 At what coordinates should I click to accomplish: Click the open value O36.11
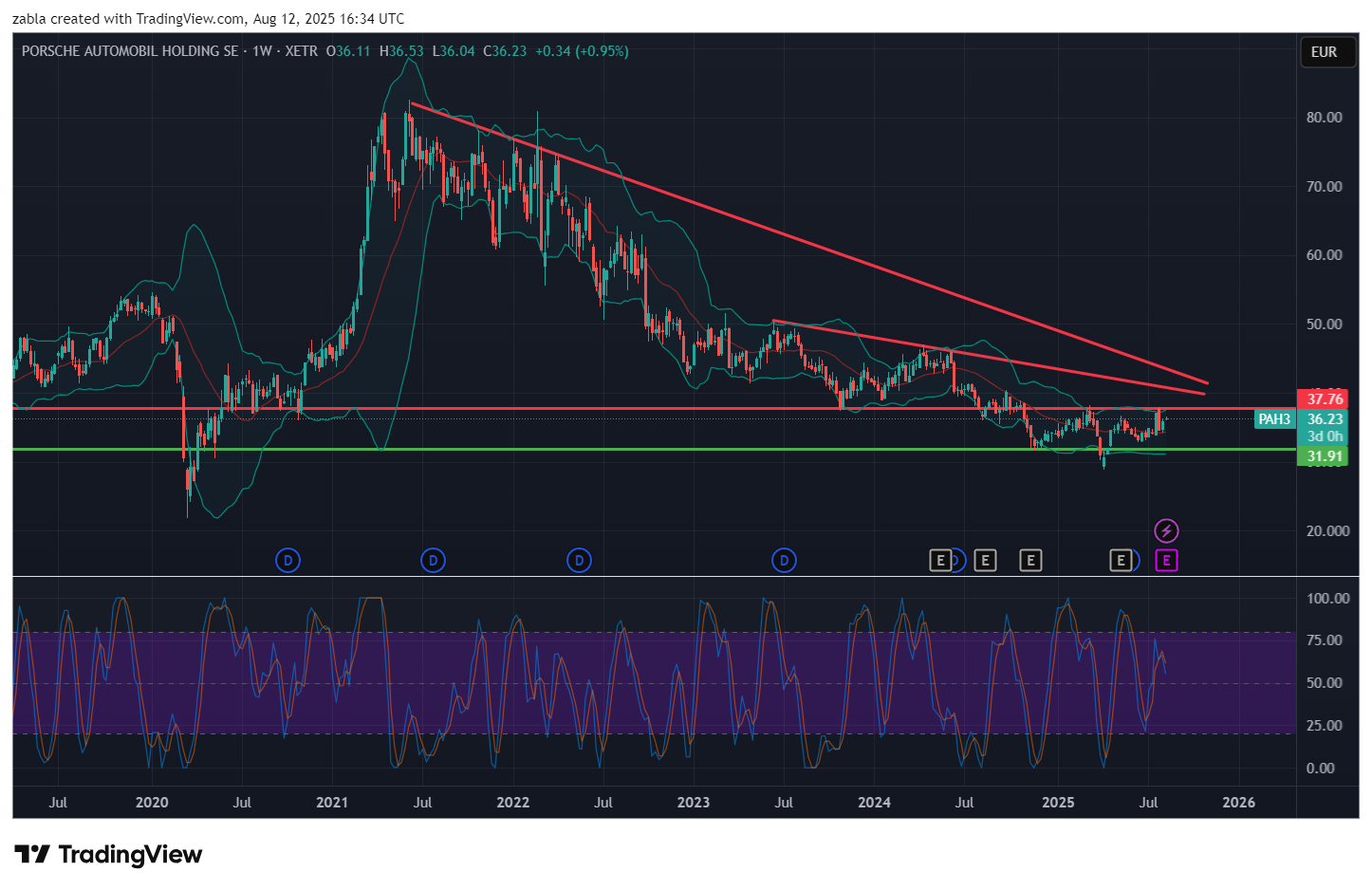coord(348,51)
